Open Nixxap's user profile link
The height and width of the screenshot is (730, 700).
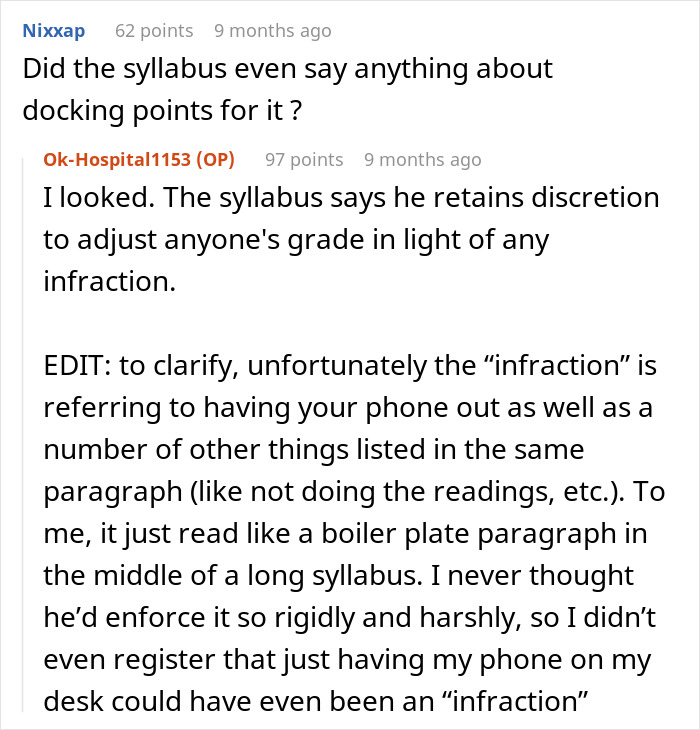54,31
